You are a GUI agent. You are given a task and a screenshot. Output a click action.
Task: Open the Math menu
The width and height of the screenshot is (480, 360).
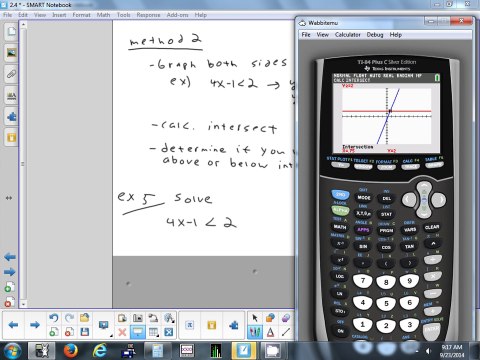pyautogui.click(x=103, y=15)
